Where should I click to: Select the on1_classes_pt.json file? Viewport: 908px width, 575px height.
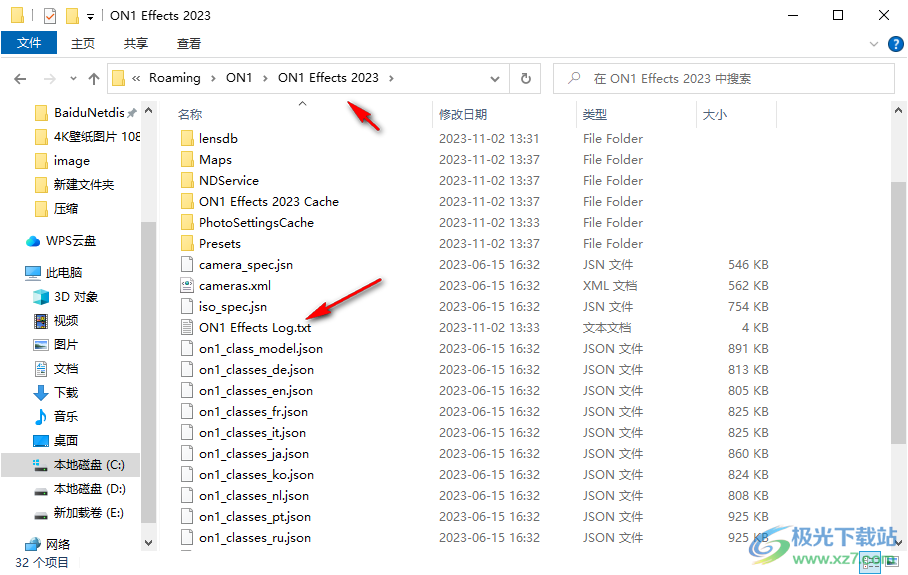pos(255,517)
